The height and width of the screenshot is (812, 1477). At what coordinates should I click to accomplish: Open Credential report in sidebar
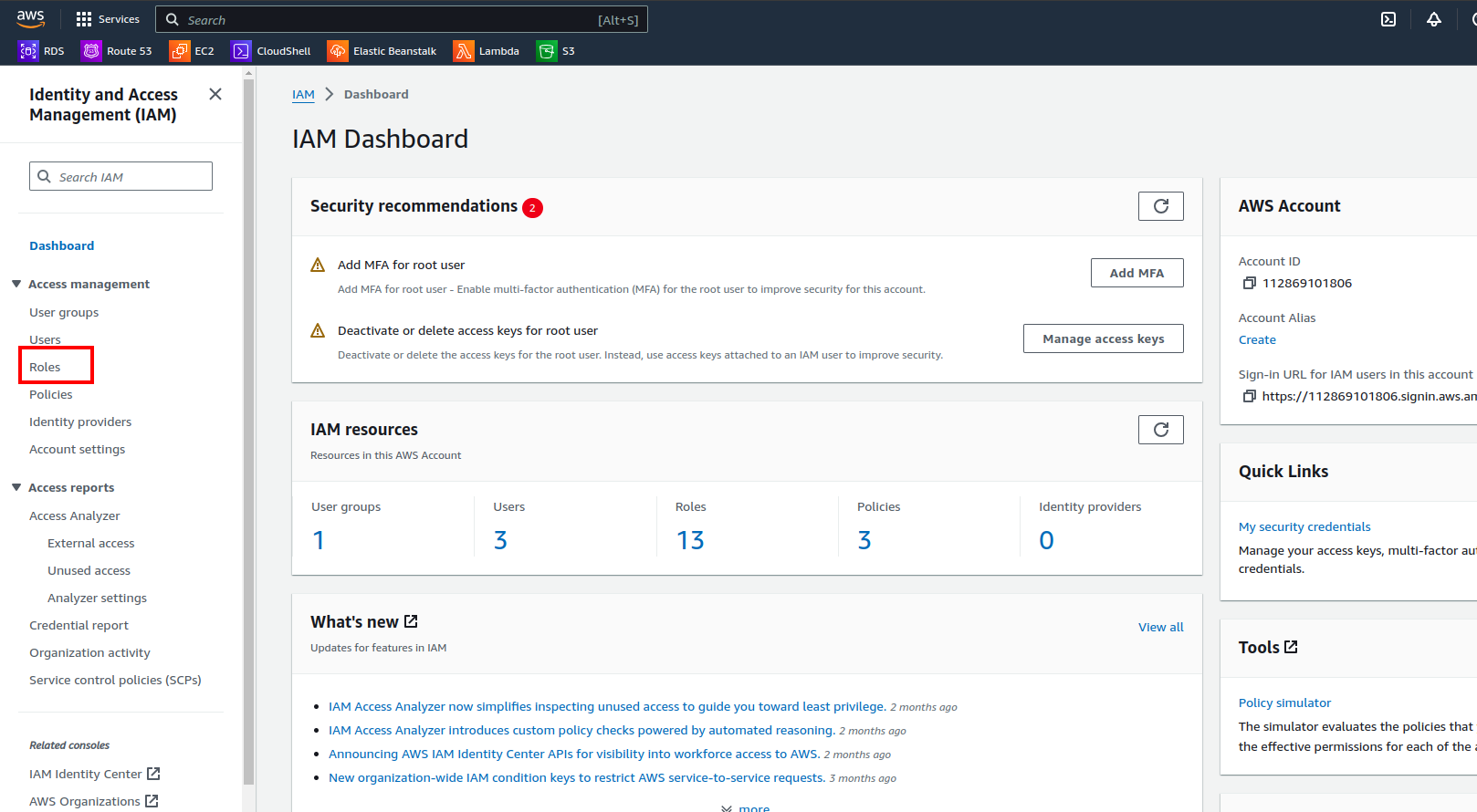coord(79,625)
